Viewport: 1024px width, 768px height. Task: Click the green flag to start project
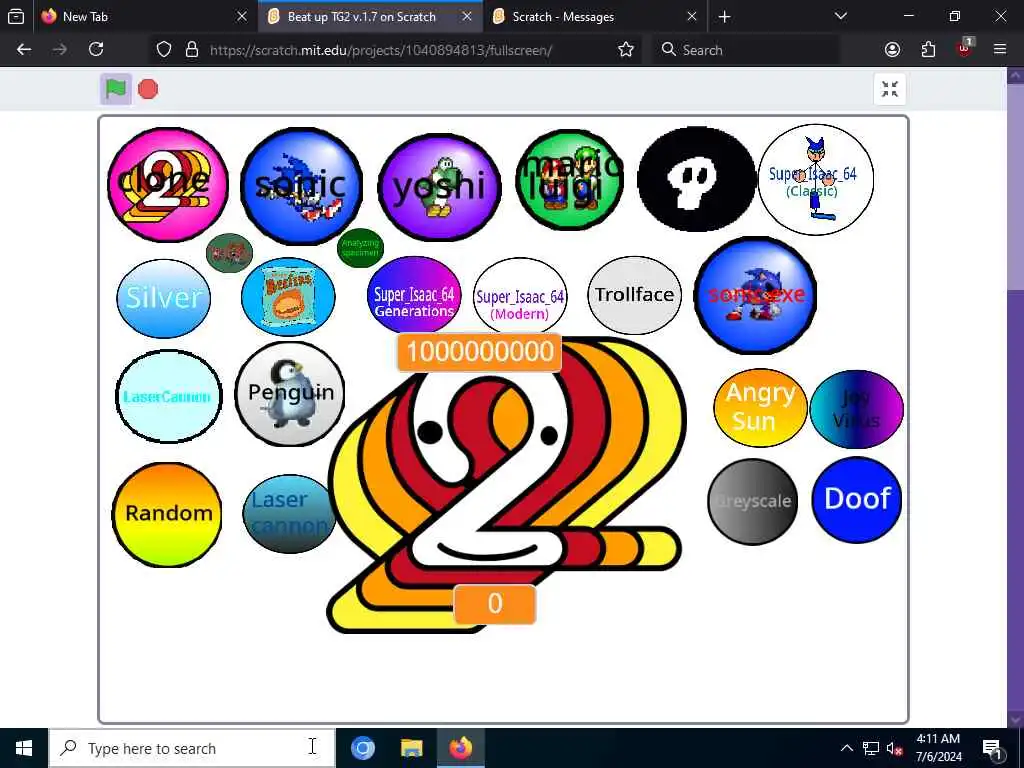116,89
